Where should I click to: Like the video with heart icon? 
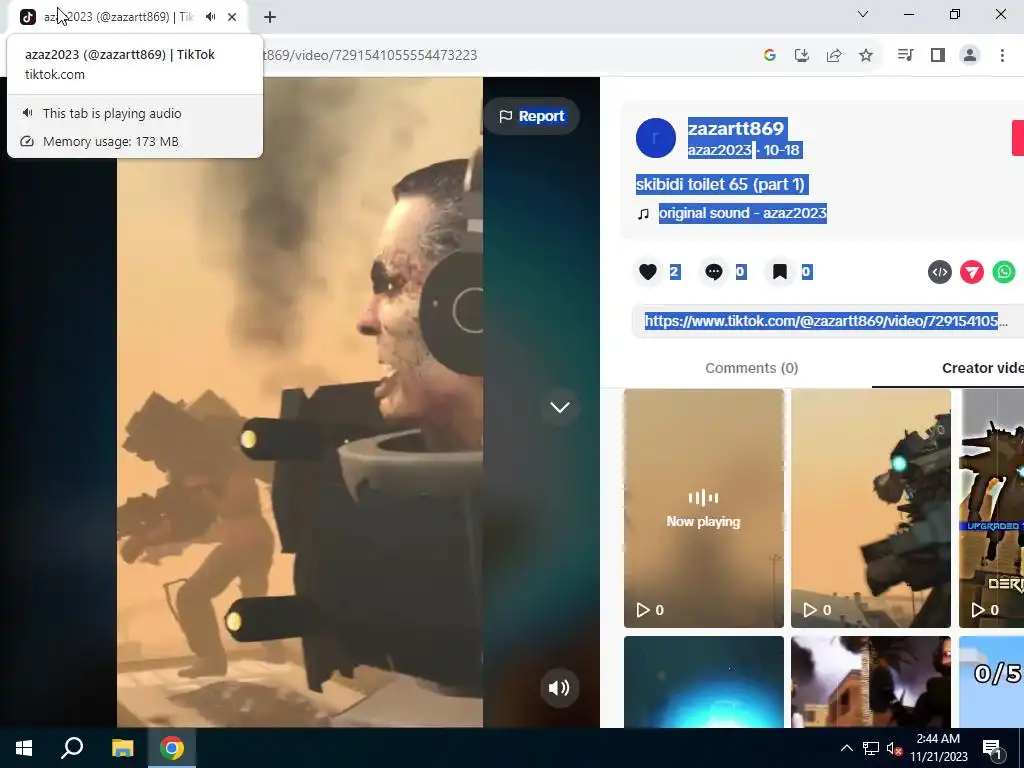[648, 272]
